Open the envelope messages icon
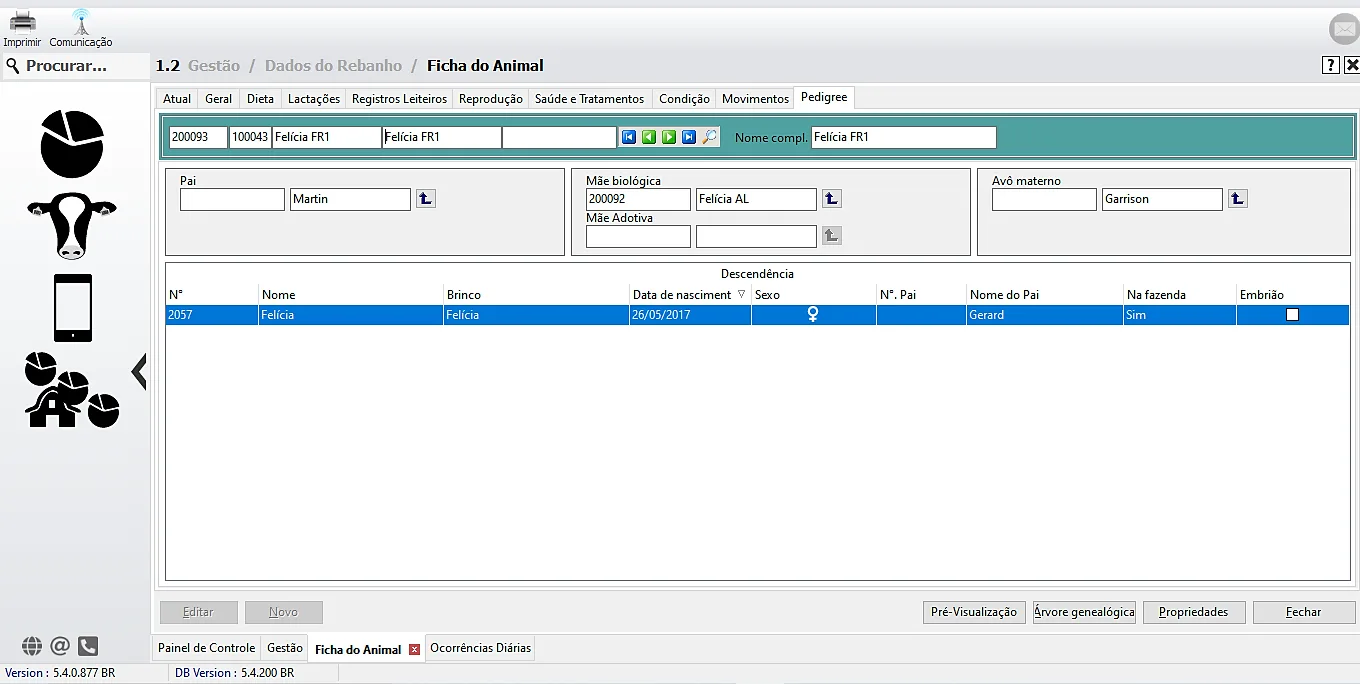Viewport: 1360px width, 684px height. pyautogui.click(x=1344, y=30)
